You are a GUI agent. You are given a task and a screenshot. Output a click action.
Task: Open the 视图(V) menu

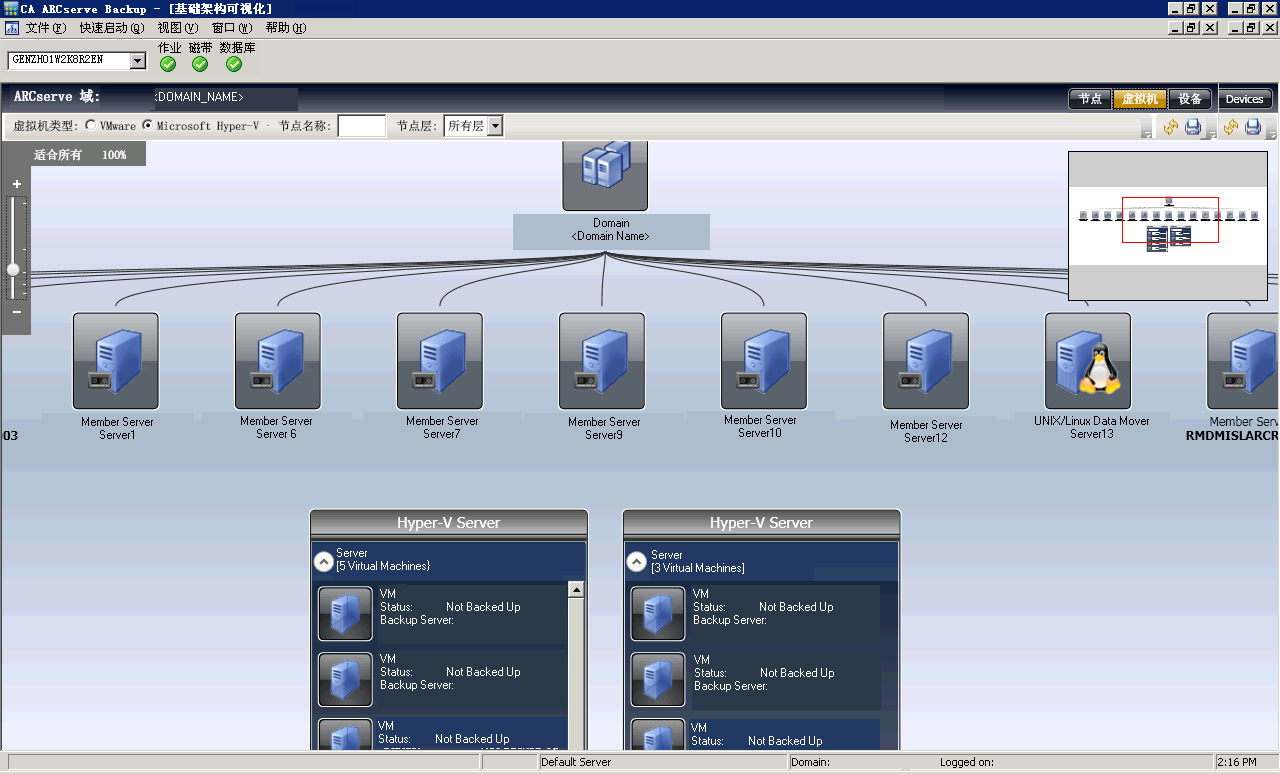[178, 28]
